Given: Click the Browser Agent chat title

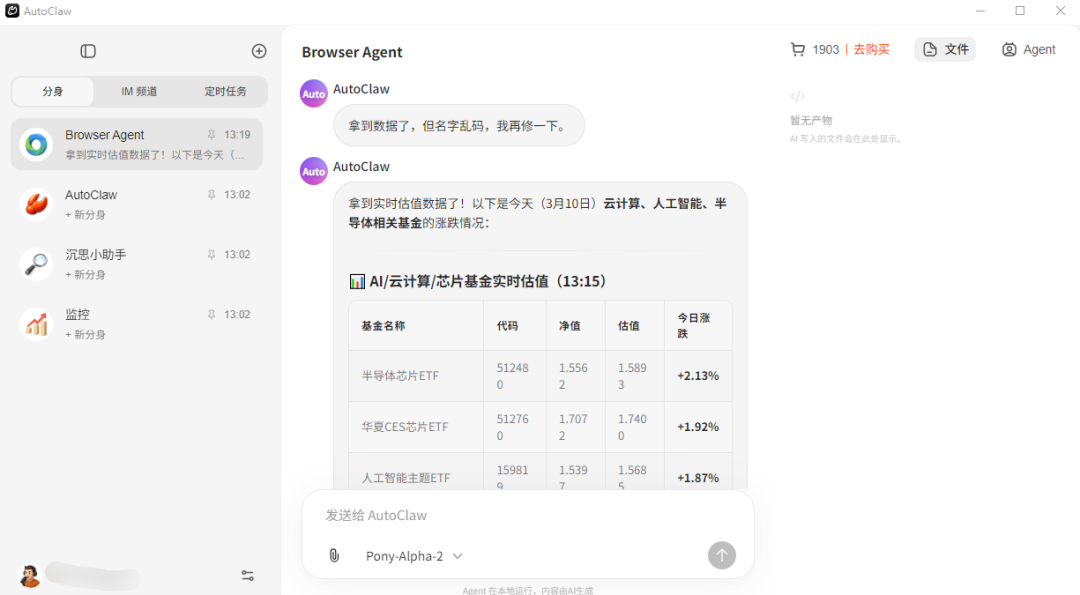Looking at the screenshot, I should (352, 52).
